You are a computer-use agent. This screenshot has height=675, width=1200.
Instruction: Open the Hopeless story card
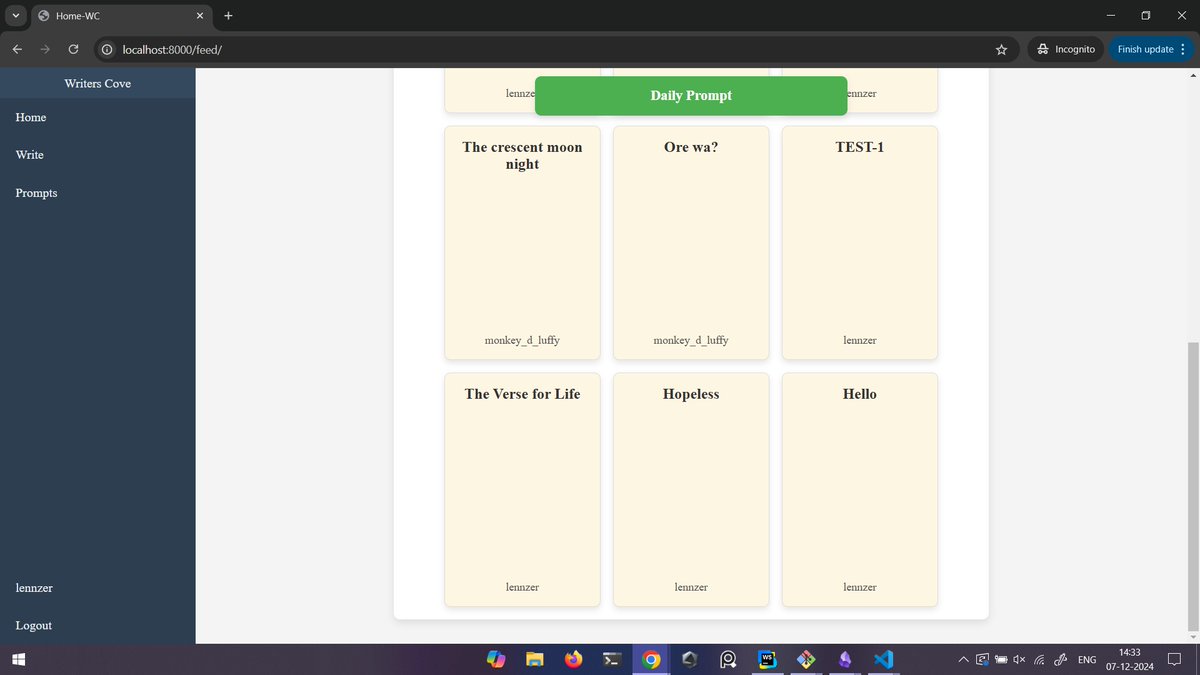(691, 489)
